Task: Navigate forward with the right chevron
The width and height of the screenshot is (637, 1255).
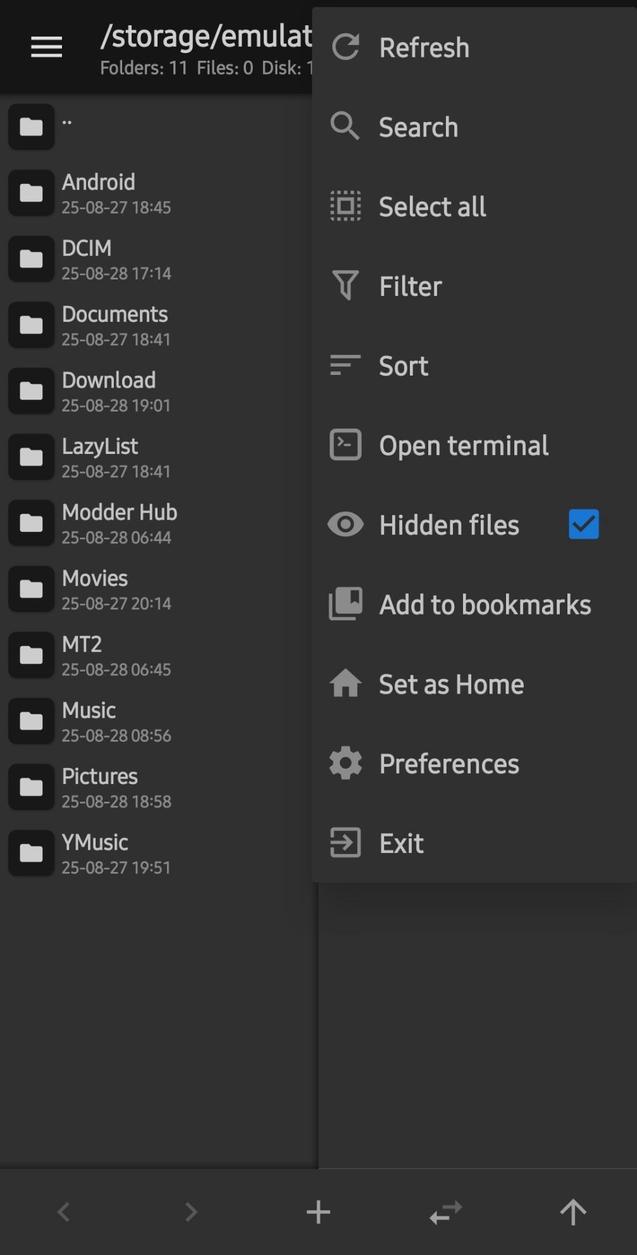Action: point(191,1212)
